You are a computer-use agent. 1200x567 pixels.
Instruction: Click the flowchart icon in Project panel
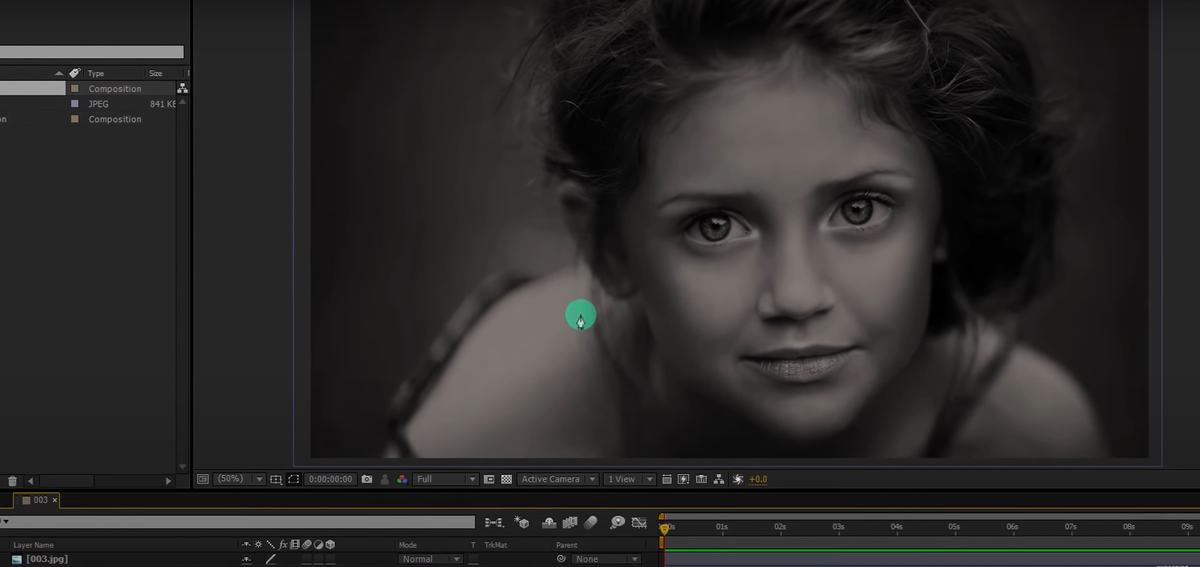pos(182,89)
